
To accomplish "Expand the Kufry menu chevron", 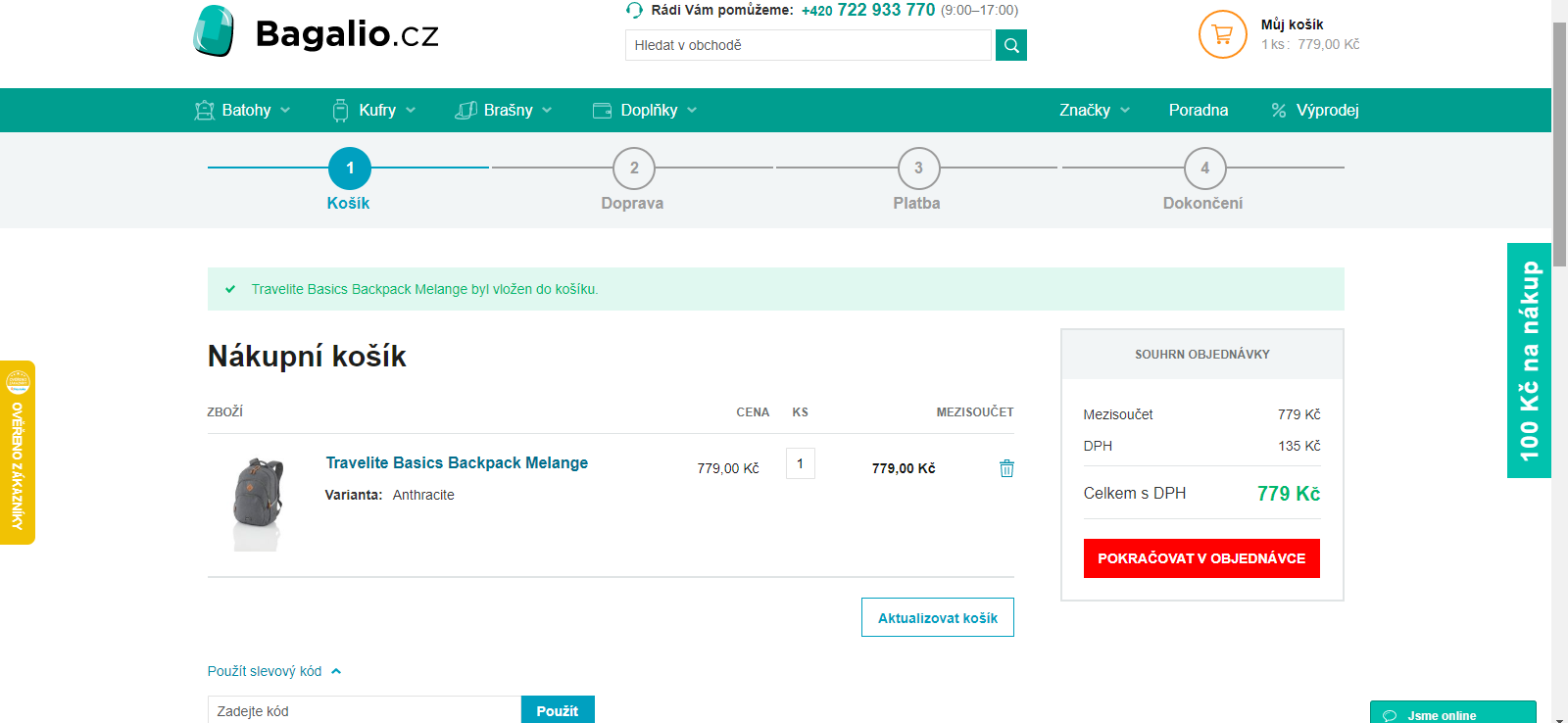I will pyautogui.click(x=411, y=110).
